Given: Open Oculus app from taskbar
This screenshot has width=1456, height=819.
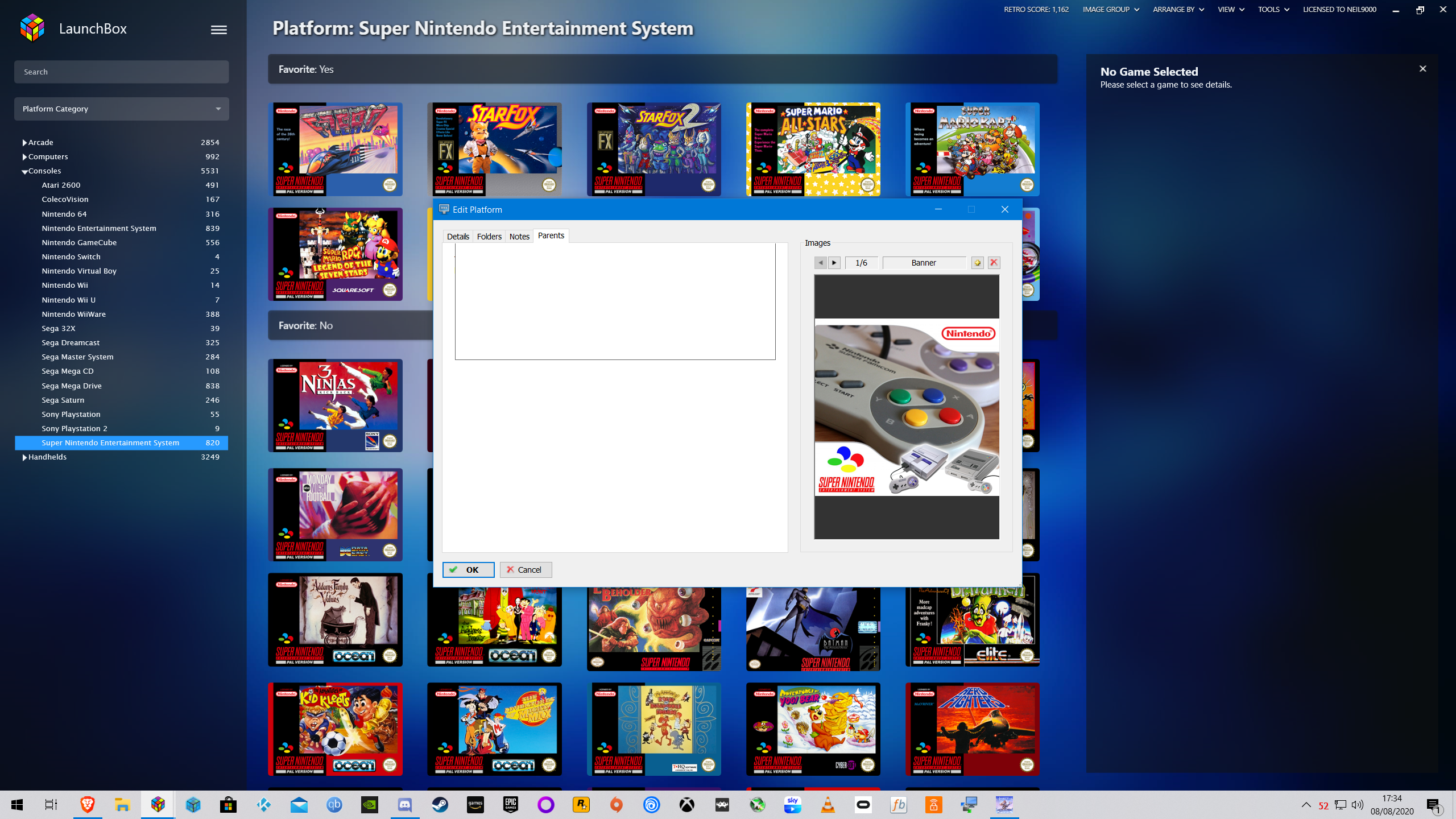Looking at the screenshot, I should (863, 805).
